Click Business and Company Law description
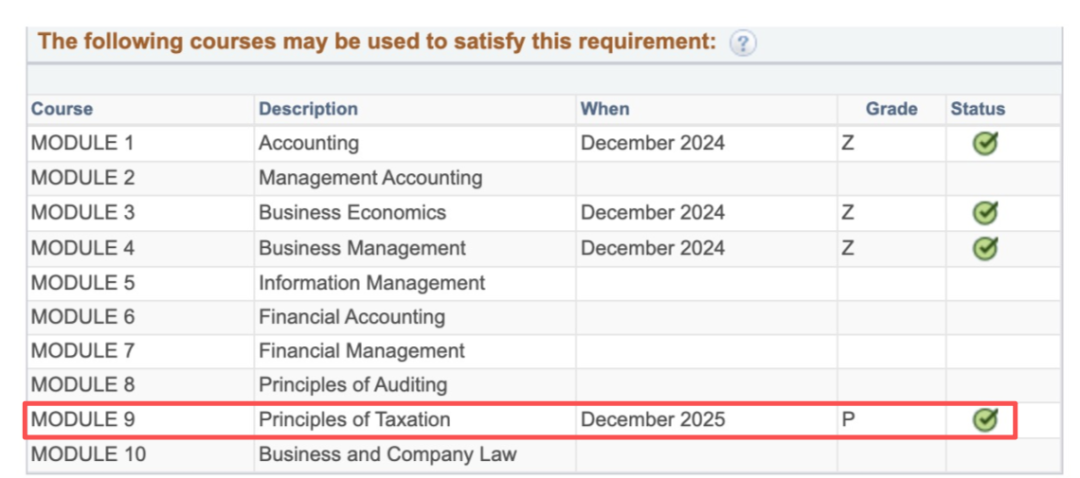This screenshot has height=478, width=1080. pyautogui.click(x=387, y=455)
